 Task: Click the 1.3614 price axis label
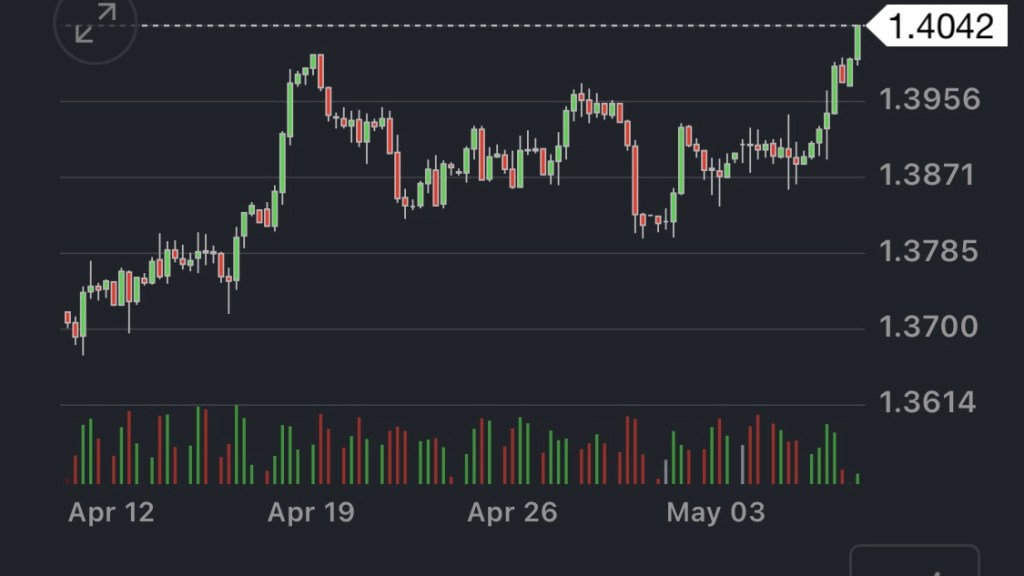(x=927, y=402)
